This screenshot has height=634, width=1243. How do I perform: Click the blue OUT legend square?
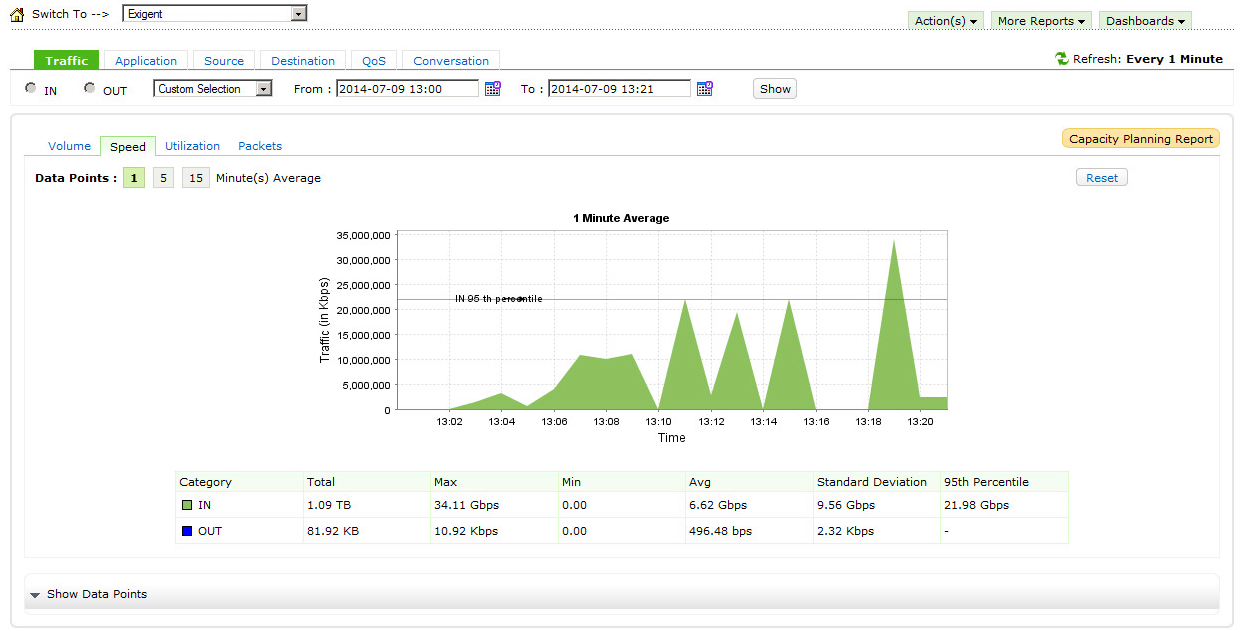(186, 531)
